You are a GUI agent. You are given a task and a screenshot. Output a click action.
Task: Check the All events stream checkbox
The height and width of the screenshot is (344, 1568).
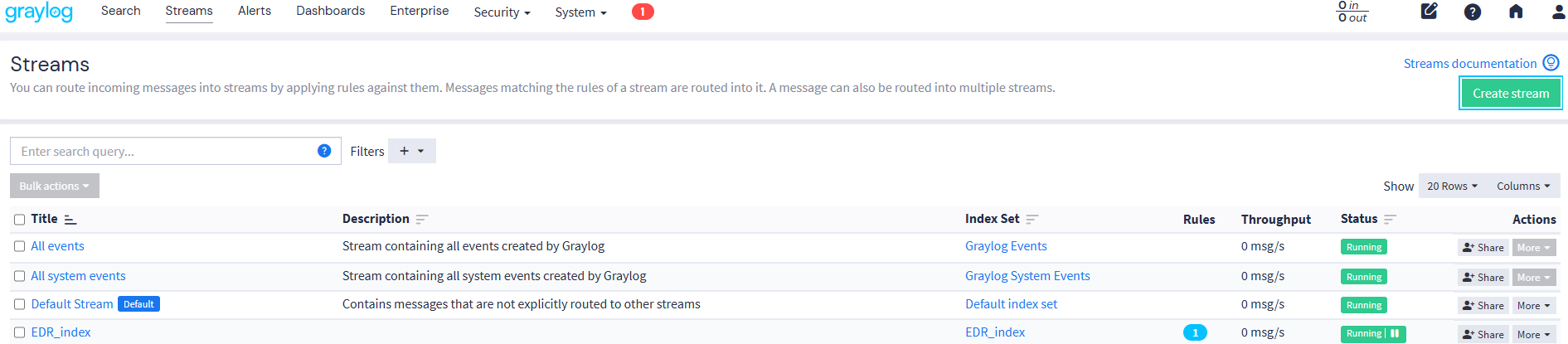(19, 246)
